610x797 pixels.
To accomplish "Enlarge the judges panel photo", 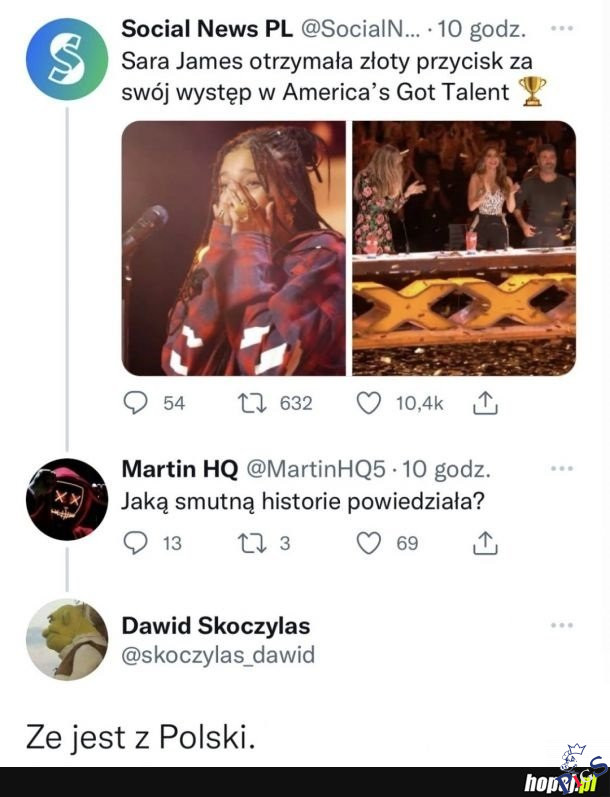I will pos(464,248).
